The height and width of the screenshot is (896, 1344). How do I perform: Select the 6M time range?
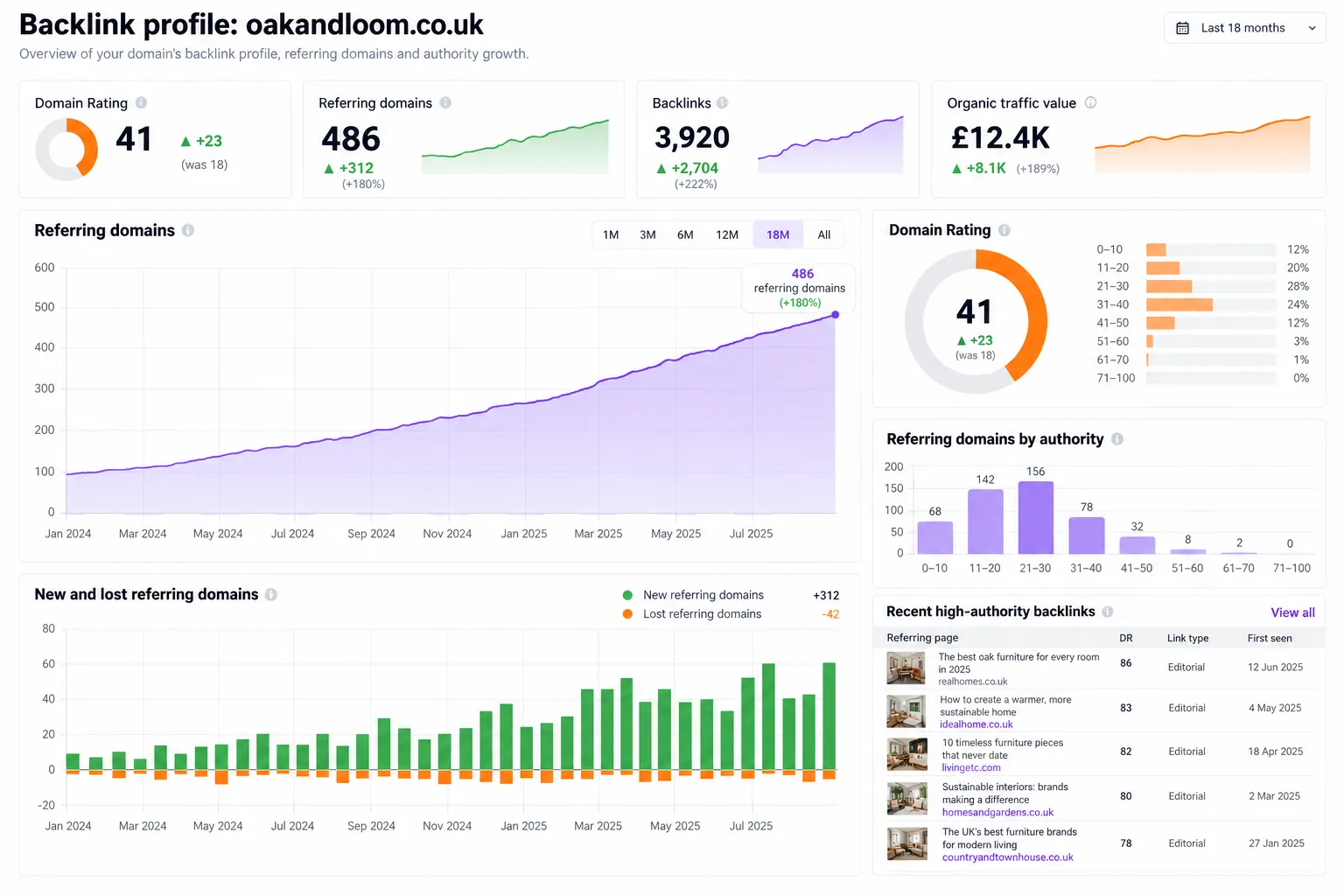click(x=685, y=234)
